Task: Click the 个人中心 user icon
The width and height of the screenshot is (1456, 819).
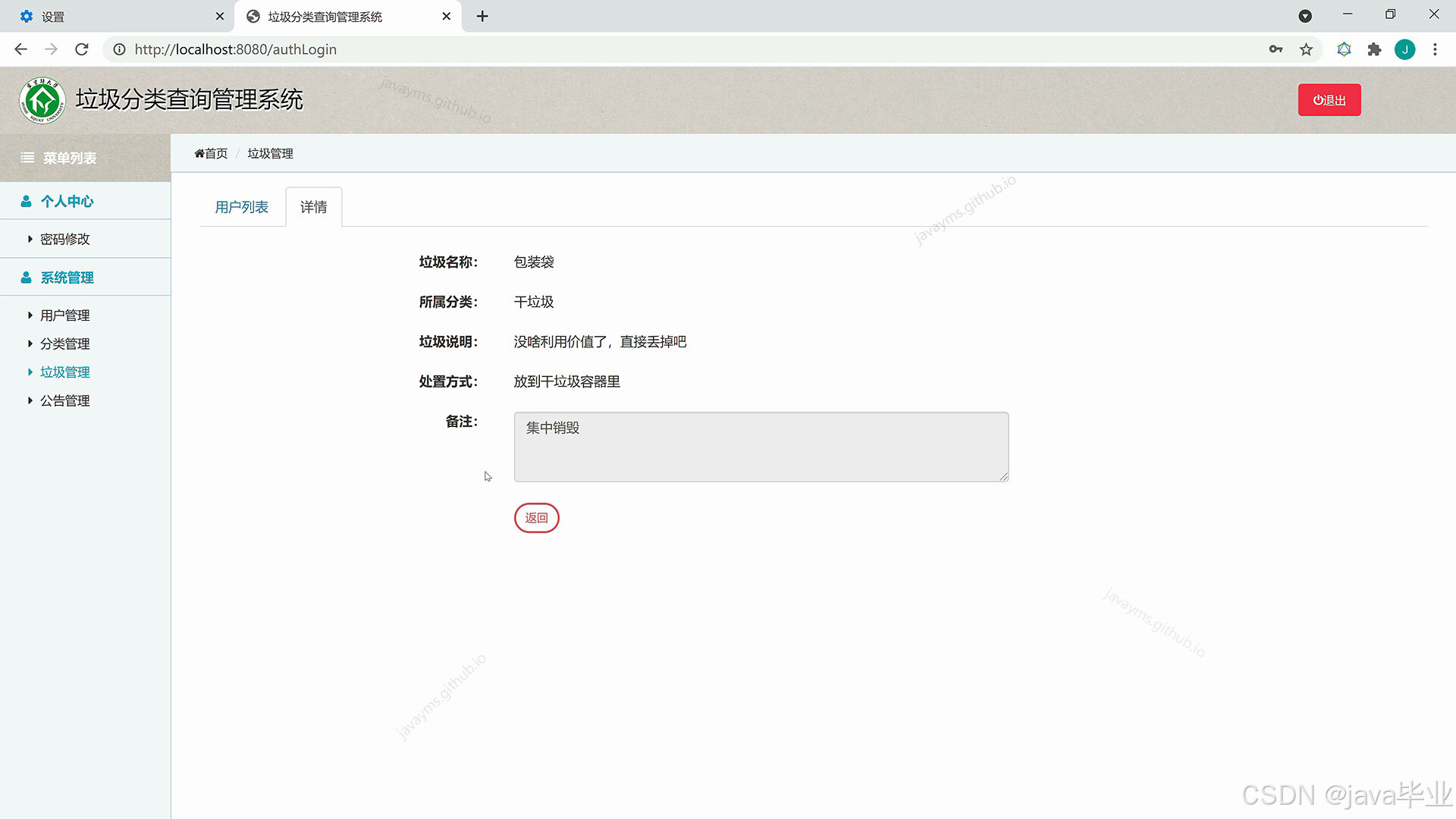Action: (x=26, y=201)
